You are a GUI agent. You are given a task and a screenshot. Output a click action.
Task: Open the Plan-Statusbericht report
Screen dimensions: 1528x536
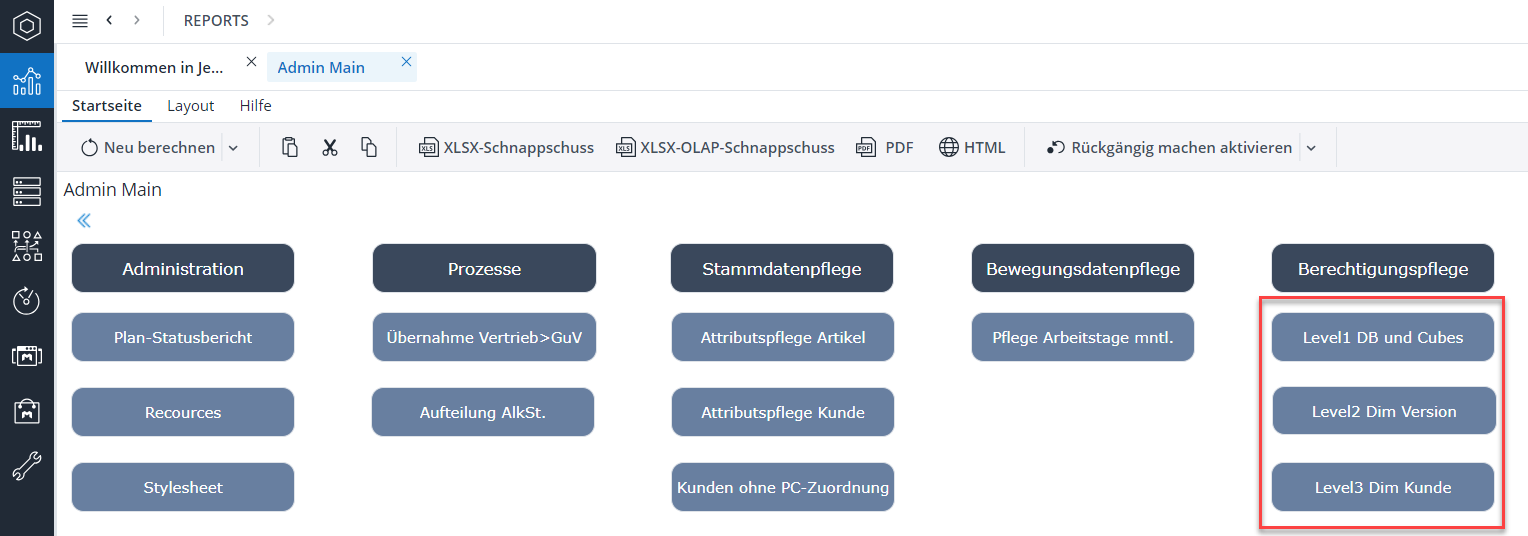pyautogui.click(x=183, y=338)
